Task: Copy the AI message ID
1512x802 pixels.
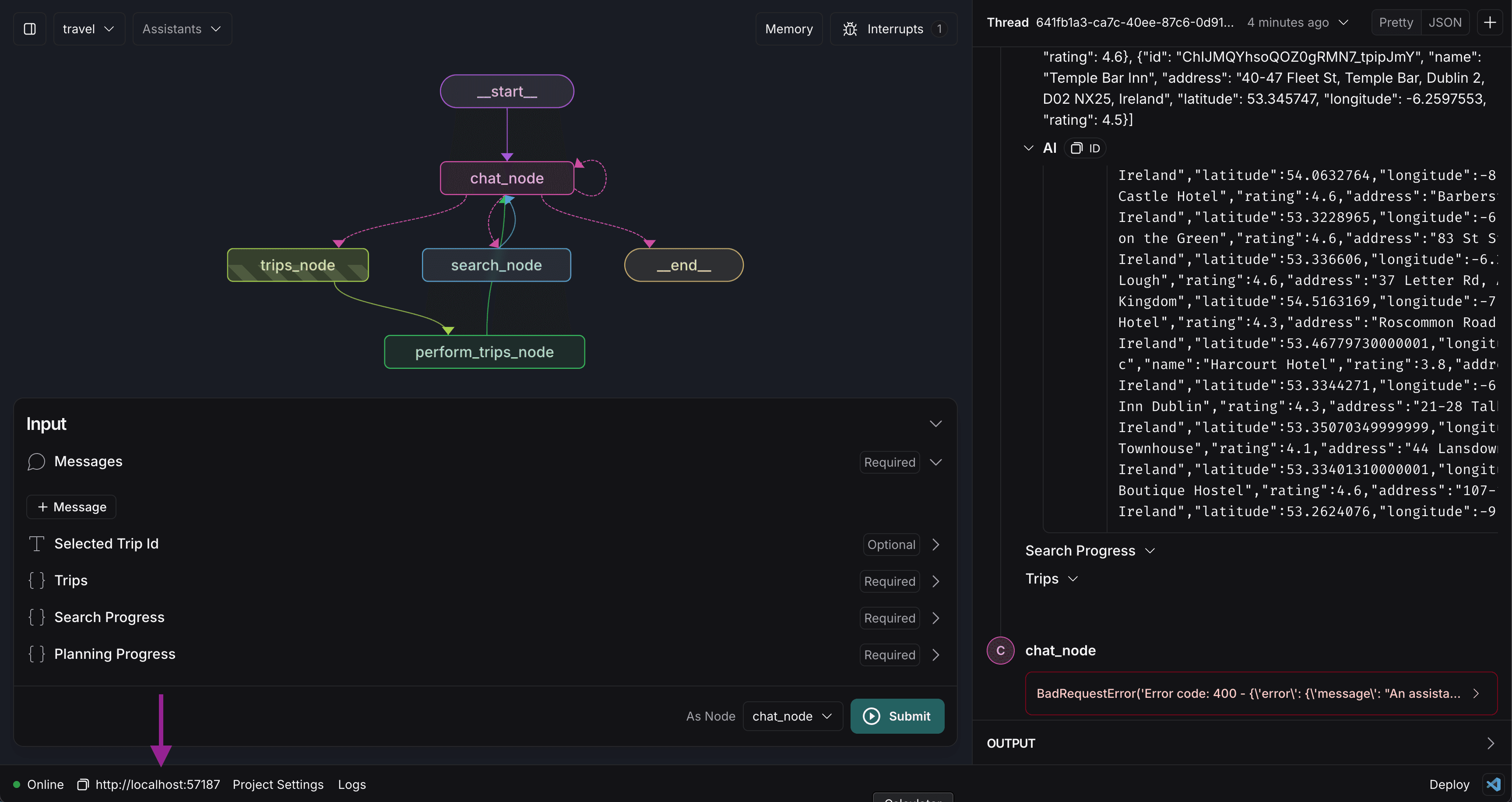Action: pyautogui.click(x=1085, y=148)
